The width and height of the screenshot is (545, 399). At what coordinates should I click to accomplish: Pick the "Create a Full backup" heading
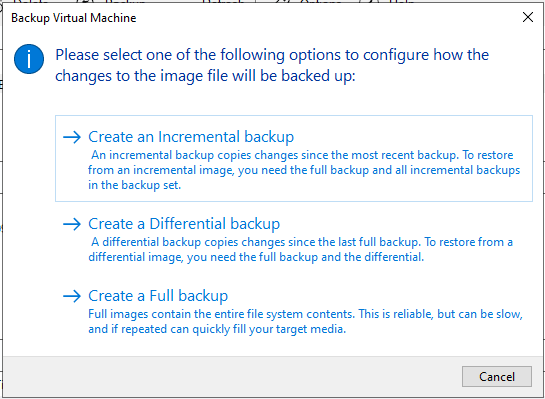158,295
